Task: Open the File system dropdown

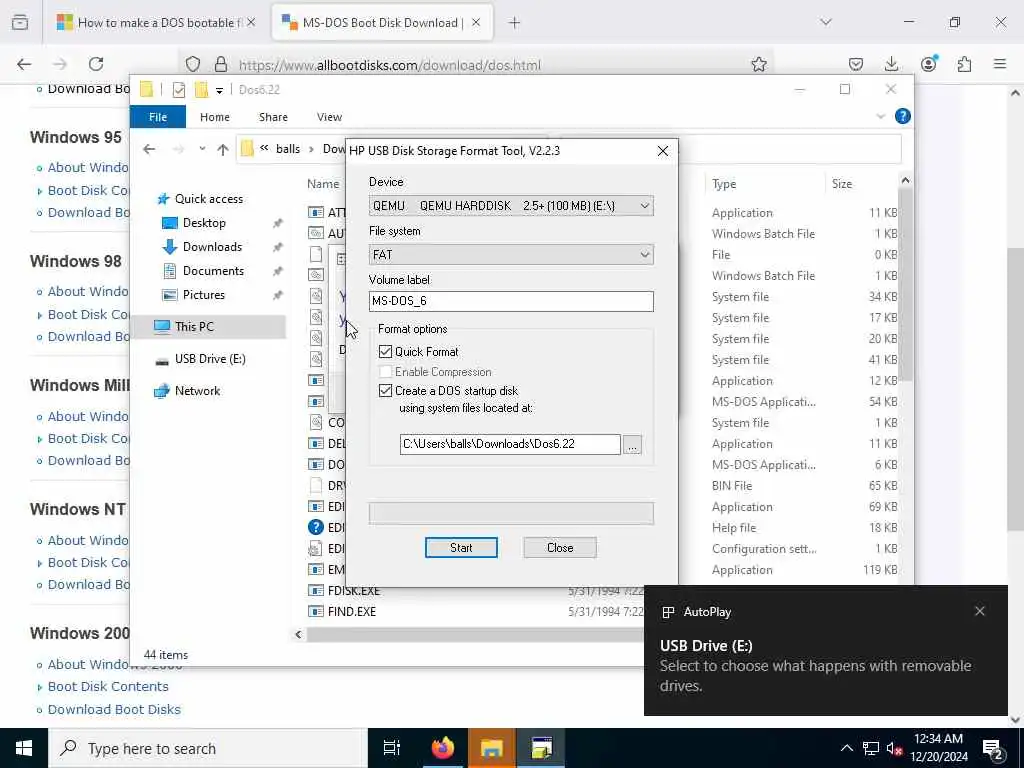Action: [x=511, y=255]
